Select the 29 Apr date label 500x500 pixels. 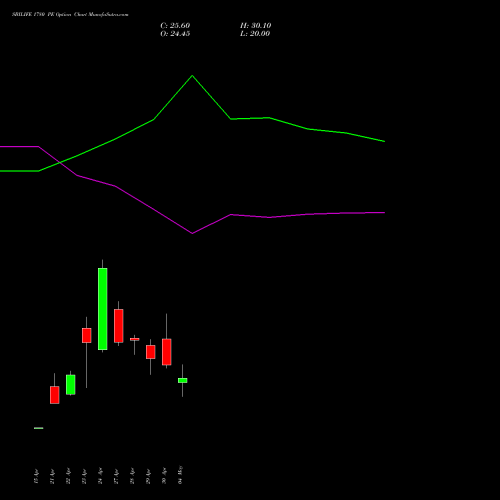coord(148,476)
